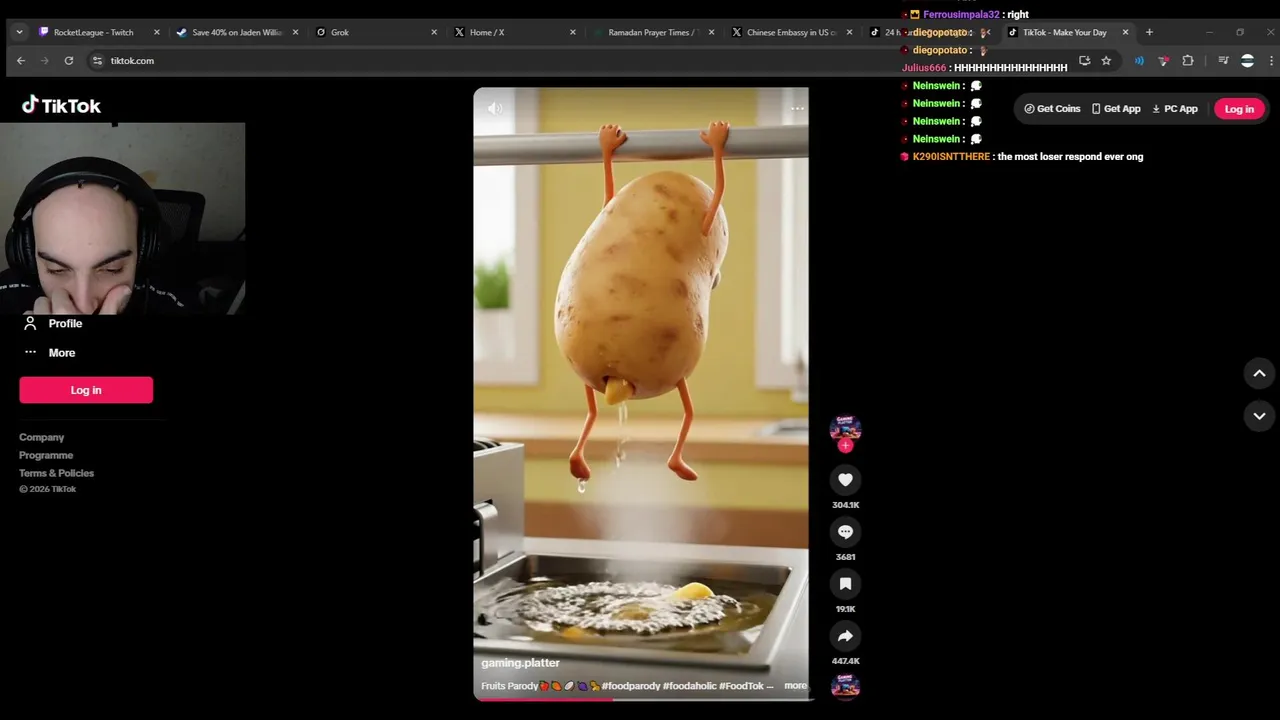Click the '304.1K' like count
Screen dimensions: 1280x720
[x=845, y=505]
